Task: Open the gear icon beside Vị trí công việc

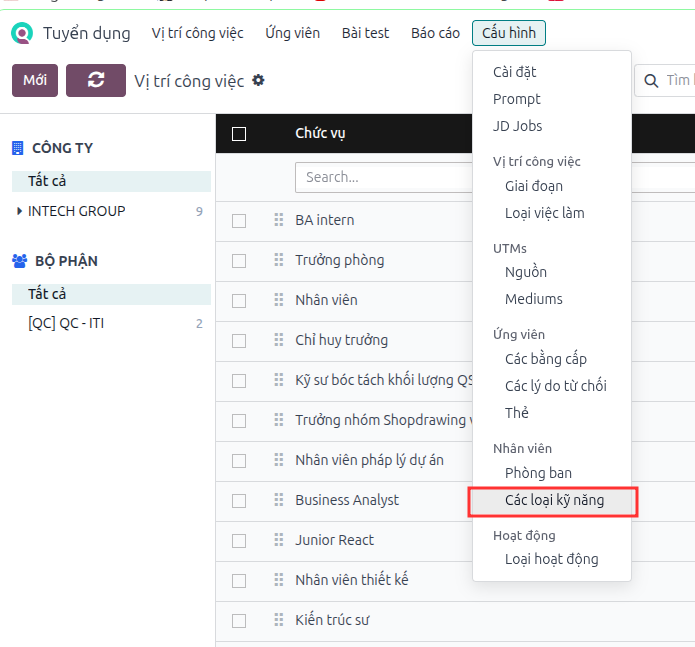Action: click(x=258, y=80)
